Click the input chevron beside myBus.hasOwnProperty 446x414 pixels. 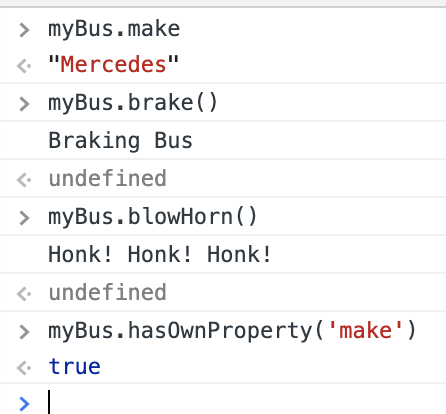coord(24,332)
